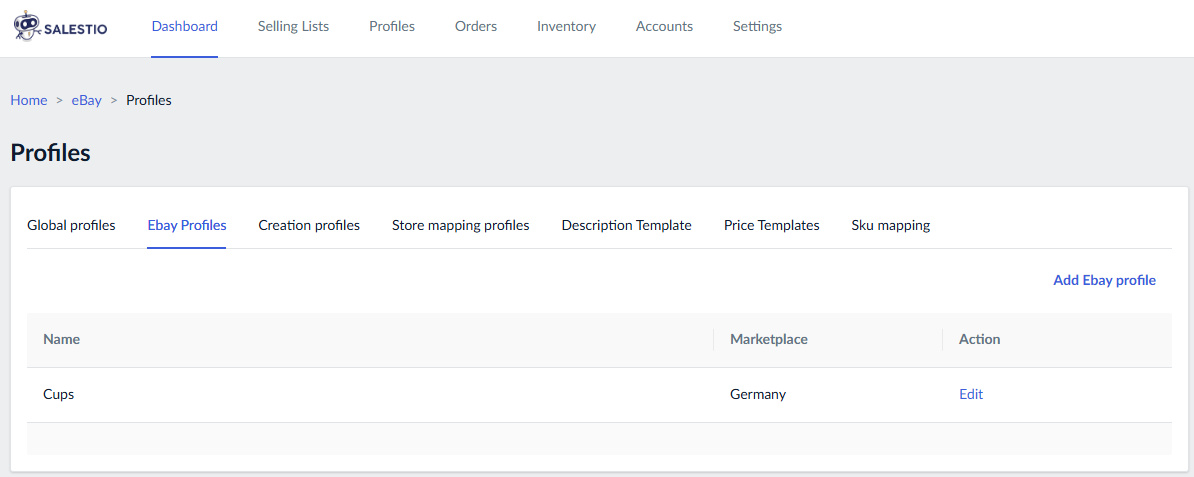Click the Home breadcrumb link
Viewport: 1194px width, 477px height.
point(29,100)
